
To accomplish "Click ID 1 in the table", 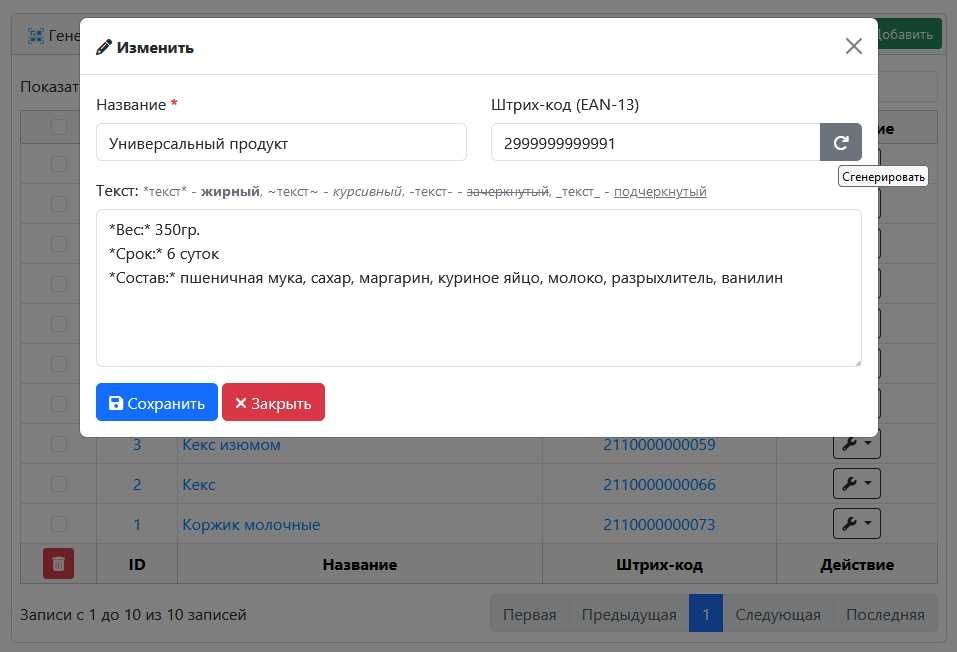I will pos(137,524).
